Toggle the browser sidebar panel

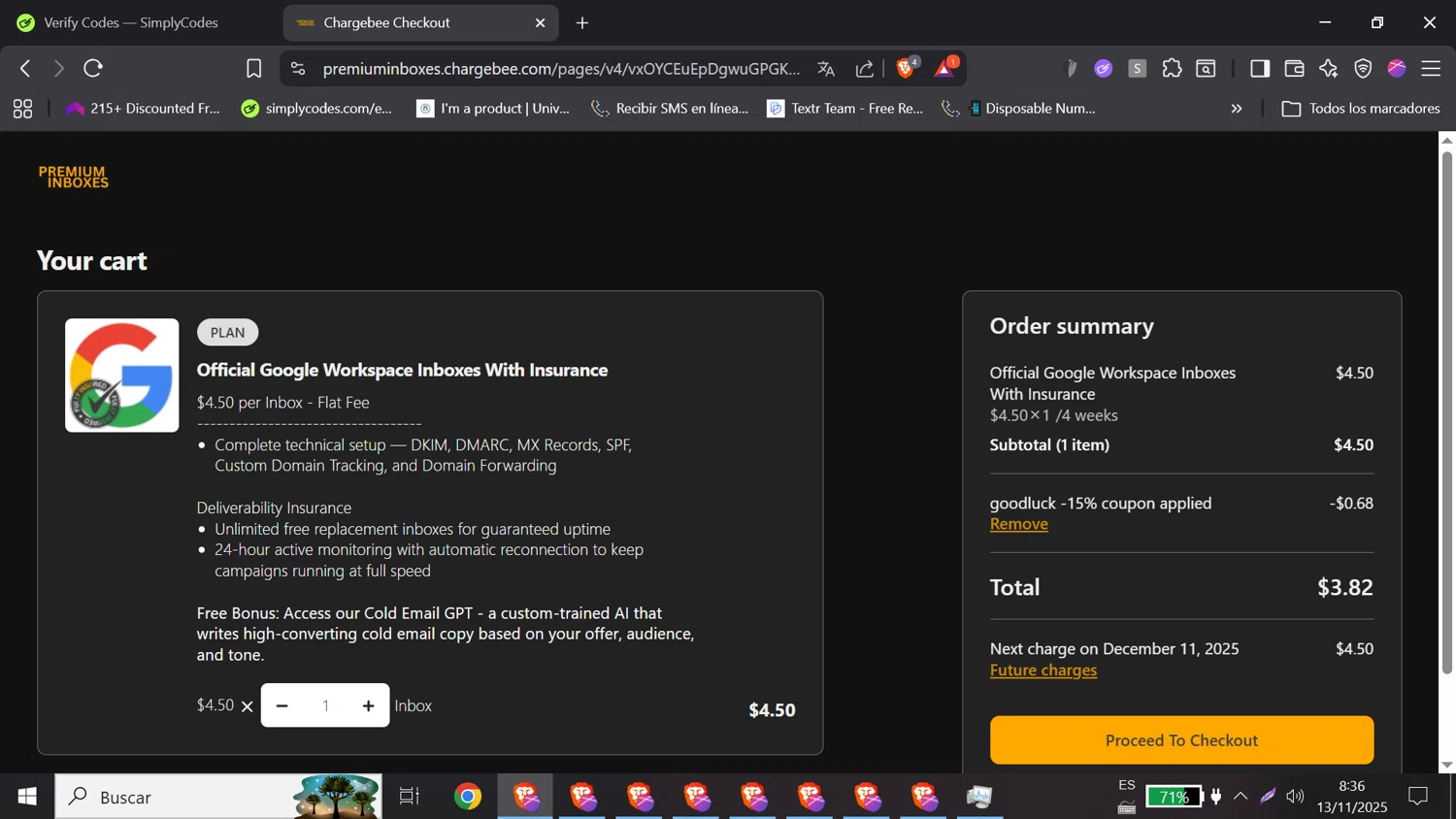click(1260, 69)
